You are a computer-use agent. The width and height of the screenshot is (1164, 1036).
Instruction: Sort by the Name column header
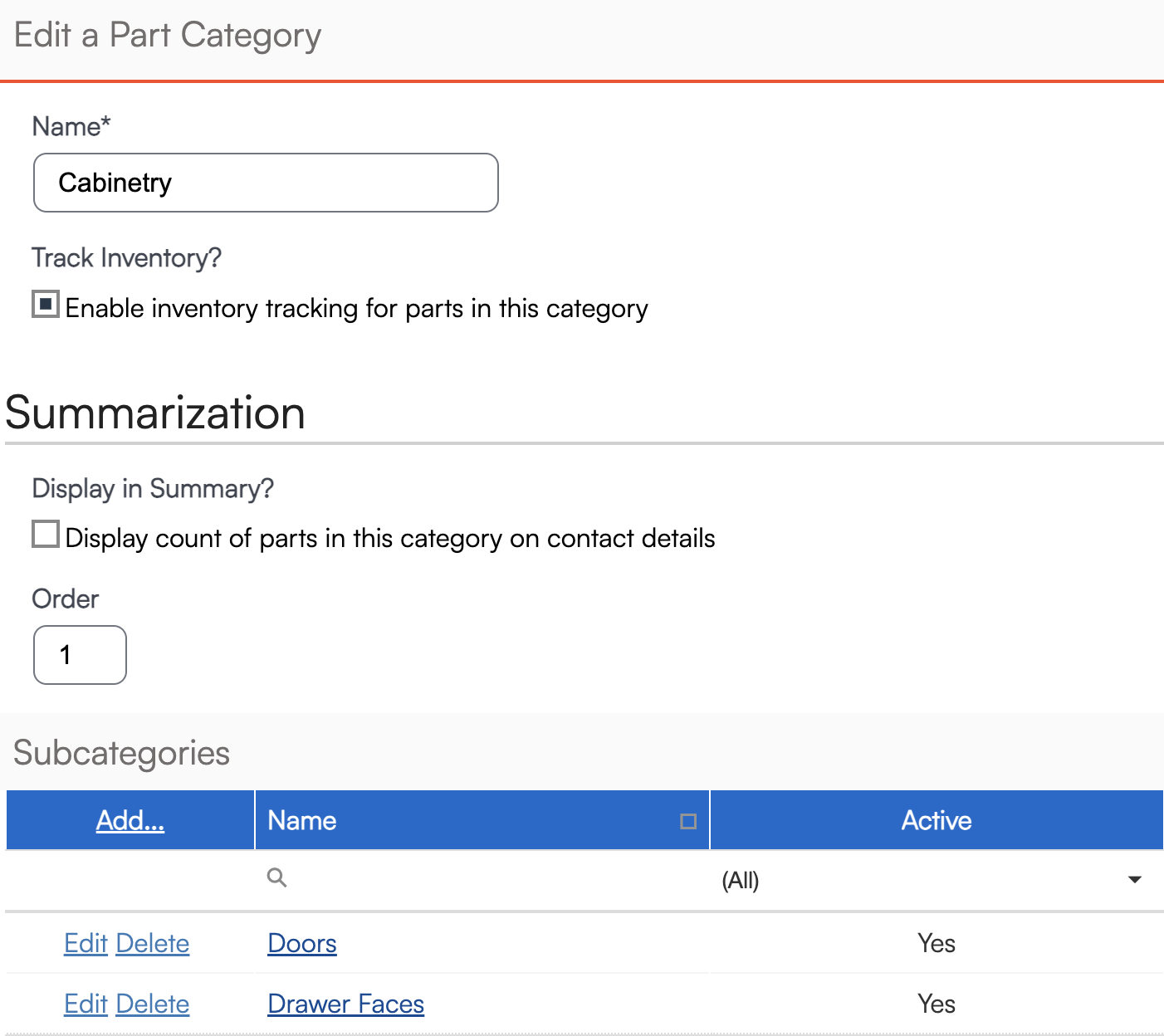(302, 821)
